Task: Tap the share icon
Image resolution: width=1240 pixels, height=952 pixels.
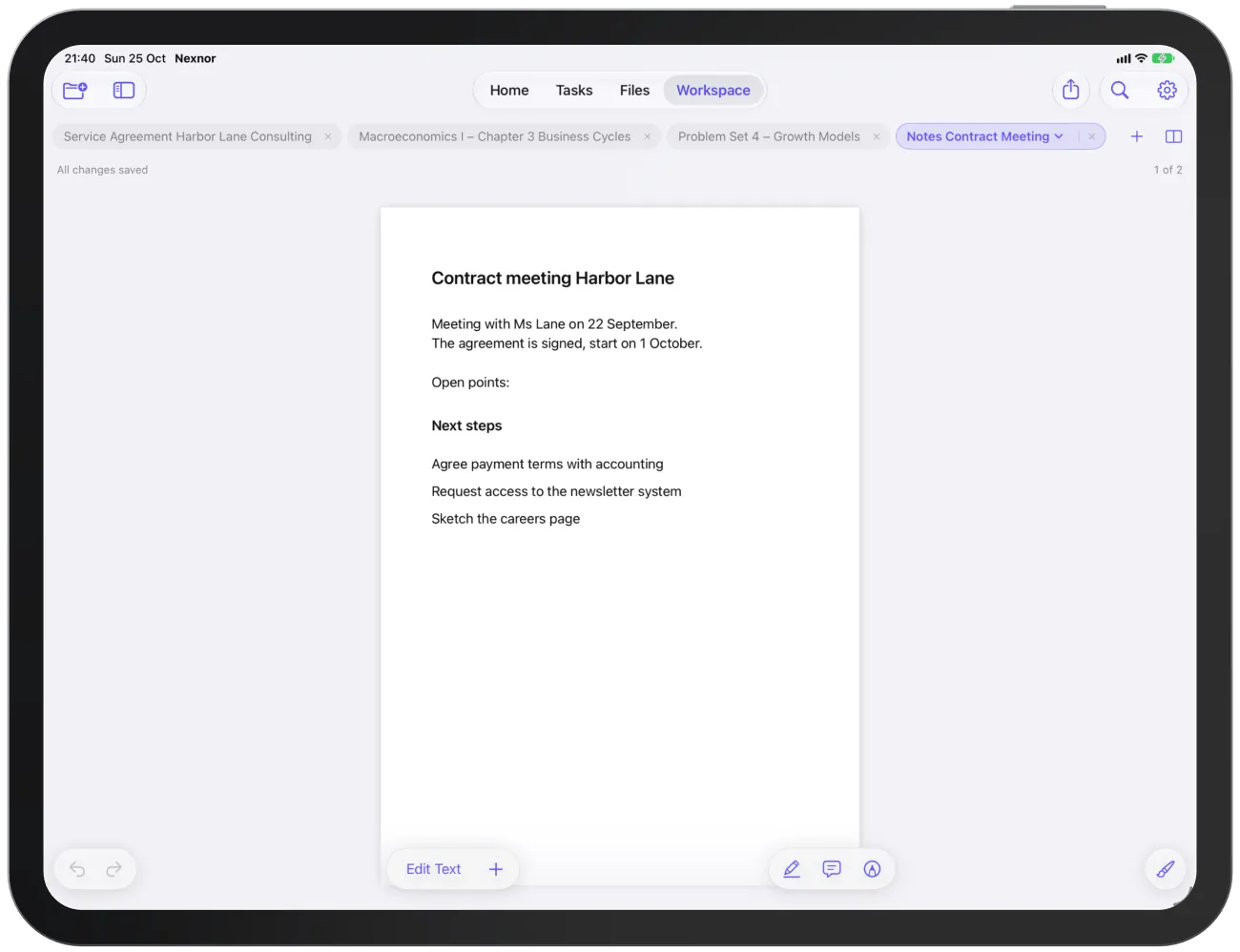Action: click(1071, 90)
